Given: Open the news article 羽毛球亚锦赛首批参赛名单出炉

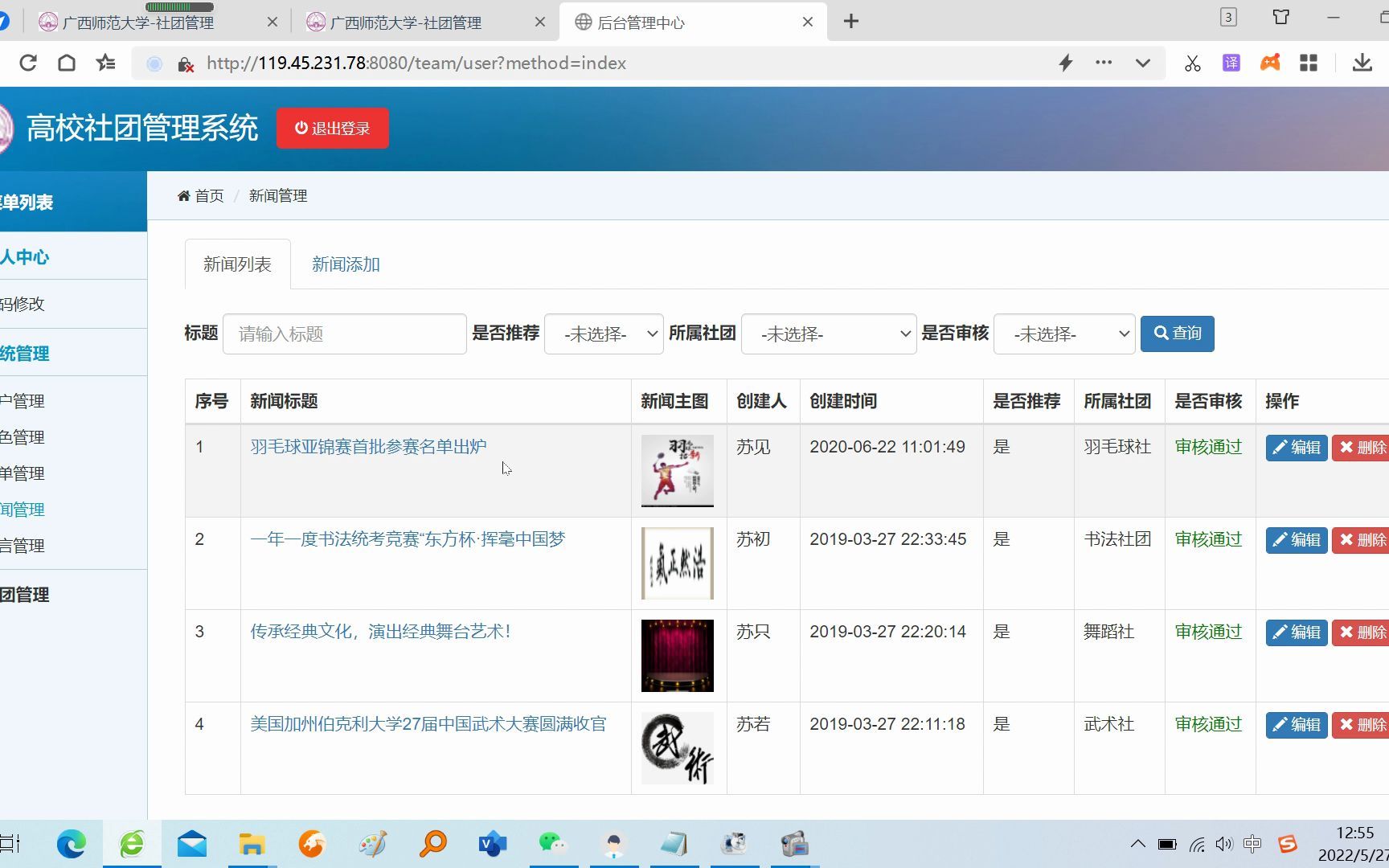Looking at the screenshot, I should pyautogui.click(x=368, y=446).
